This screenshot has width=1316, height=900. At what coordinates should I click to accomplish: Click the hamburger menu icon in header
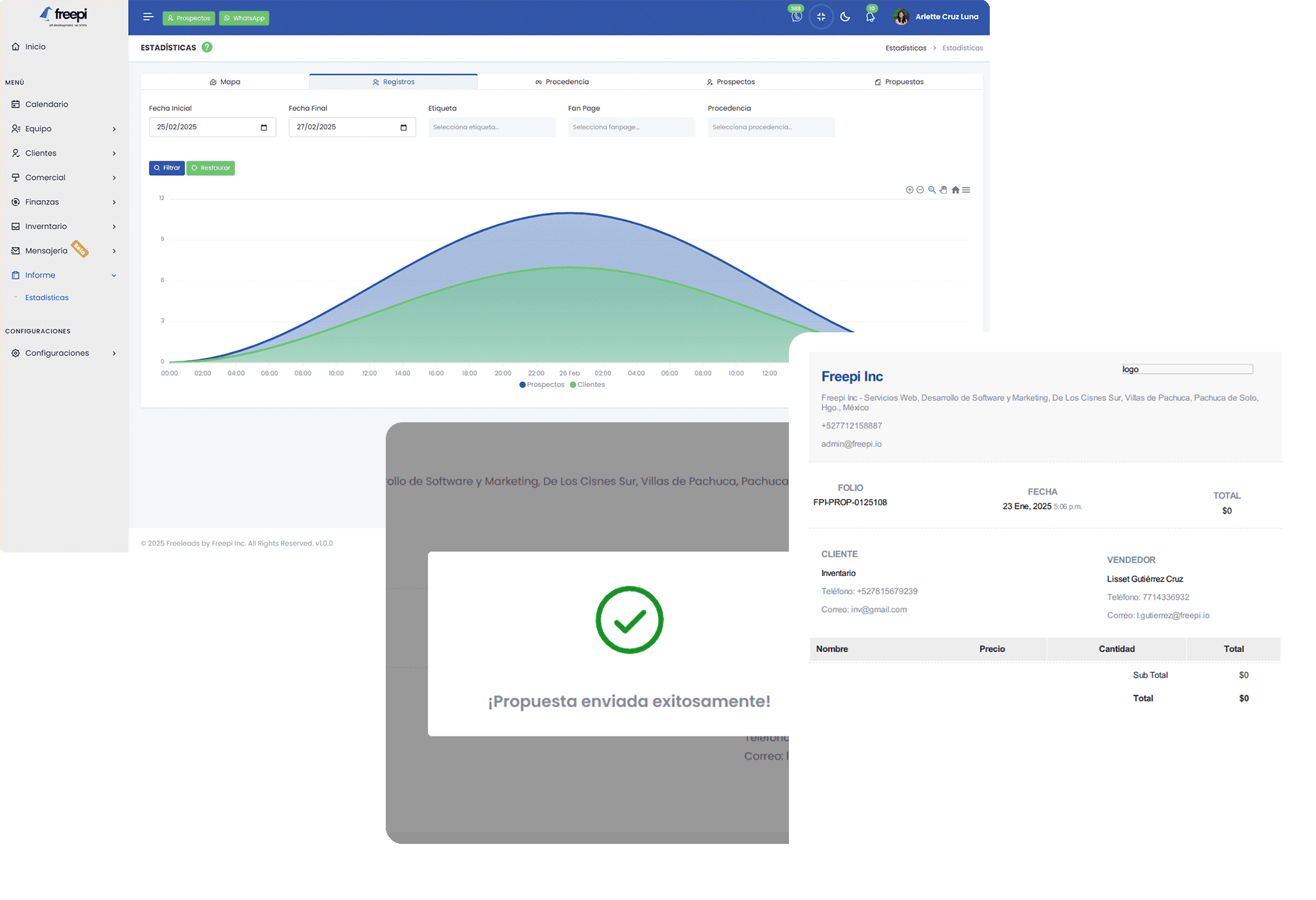(x=148, y=17)
